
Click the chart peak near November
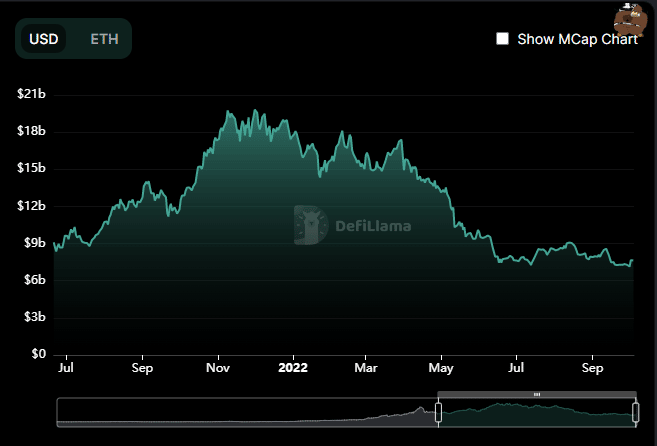[x=230, y=113]
